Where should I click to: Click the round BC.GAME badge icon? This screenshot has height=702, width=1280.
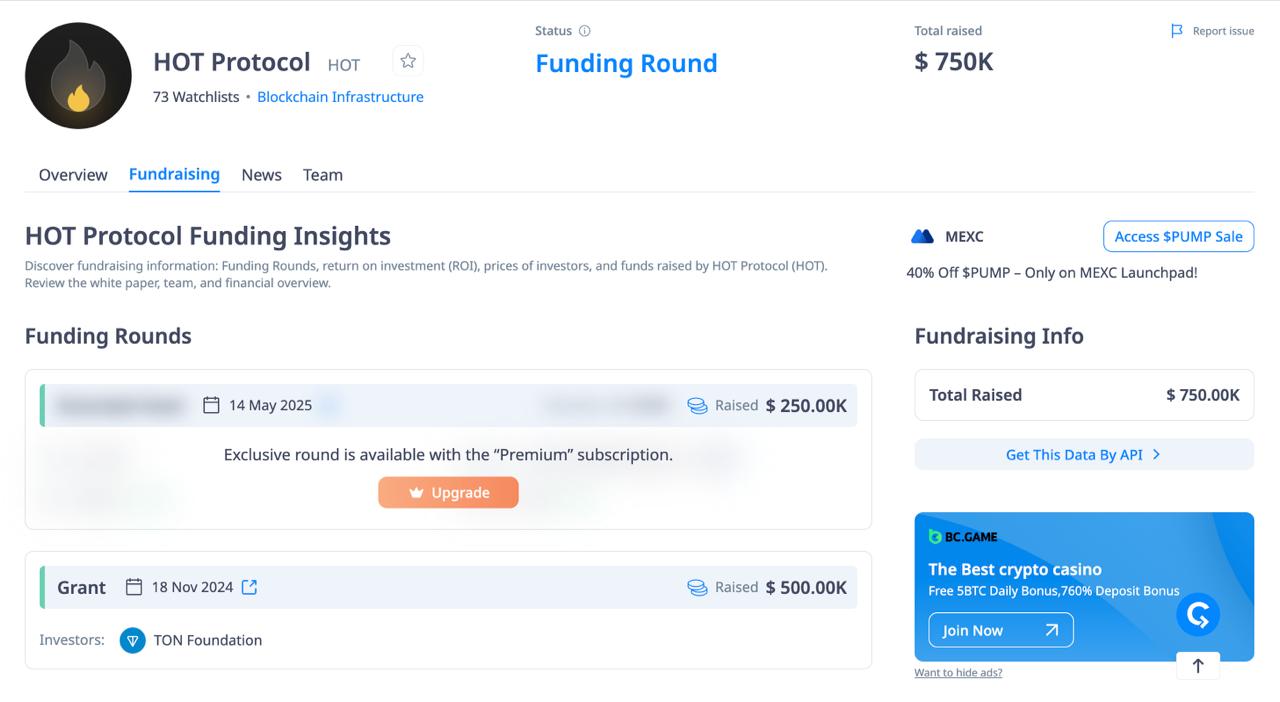[x=1198, y=614]
